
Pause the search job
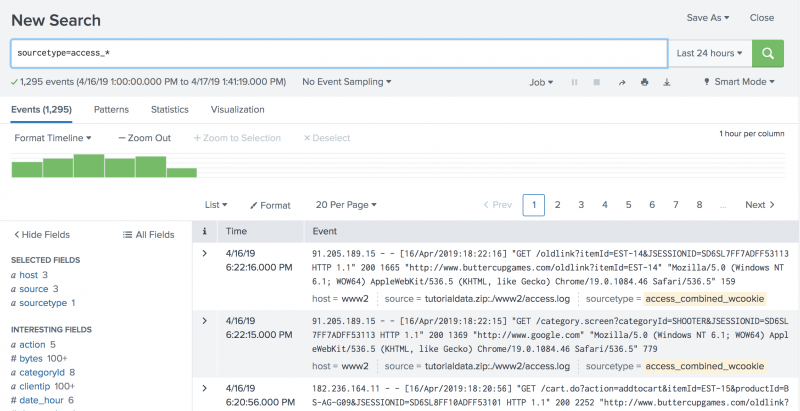pyautogui.click(x=574, y=82)
